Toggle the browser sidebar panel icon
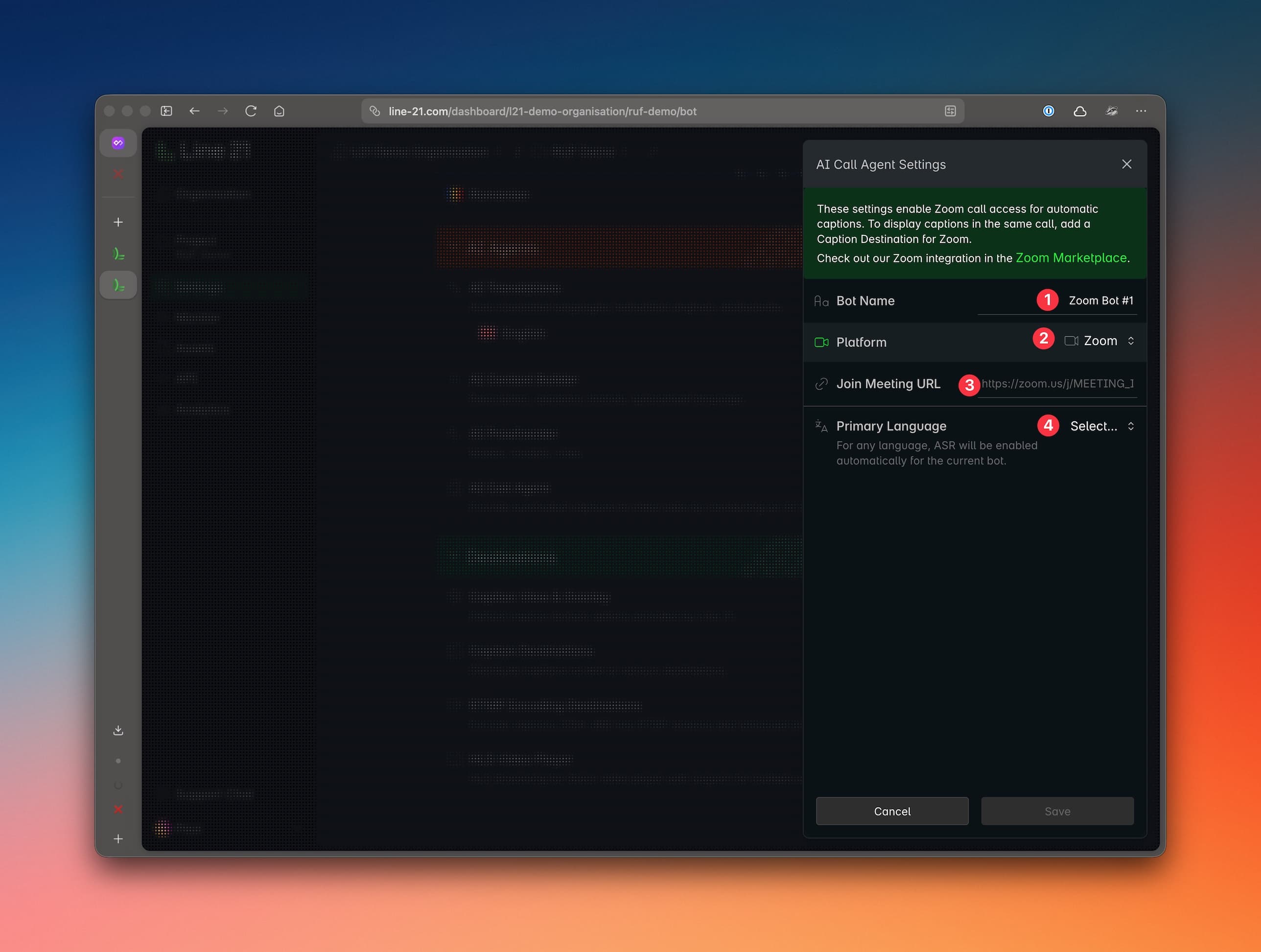The image size is (1261, 952). click(x=166, y=111)
